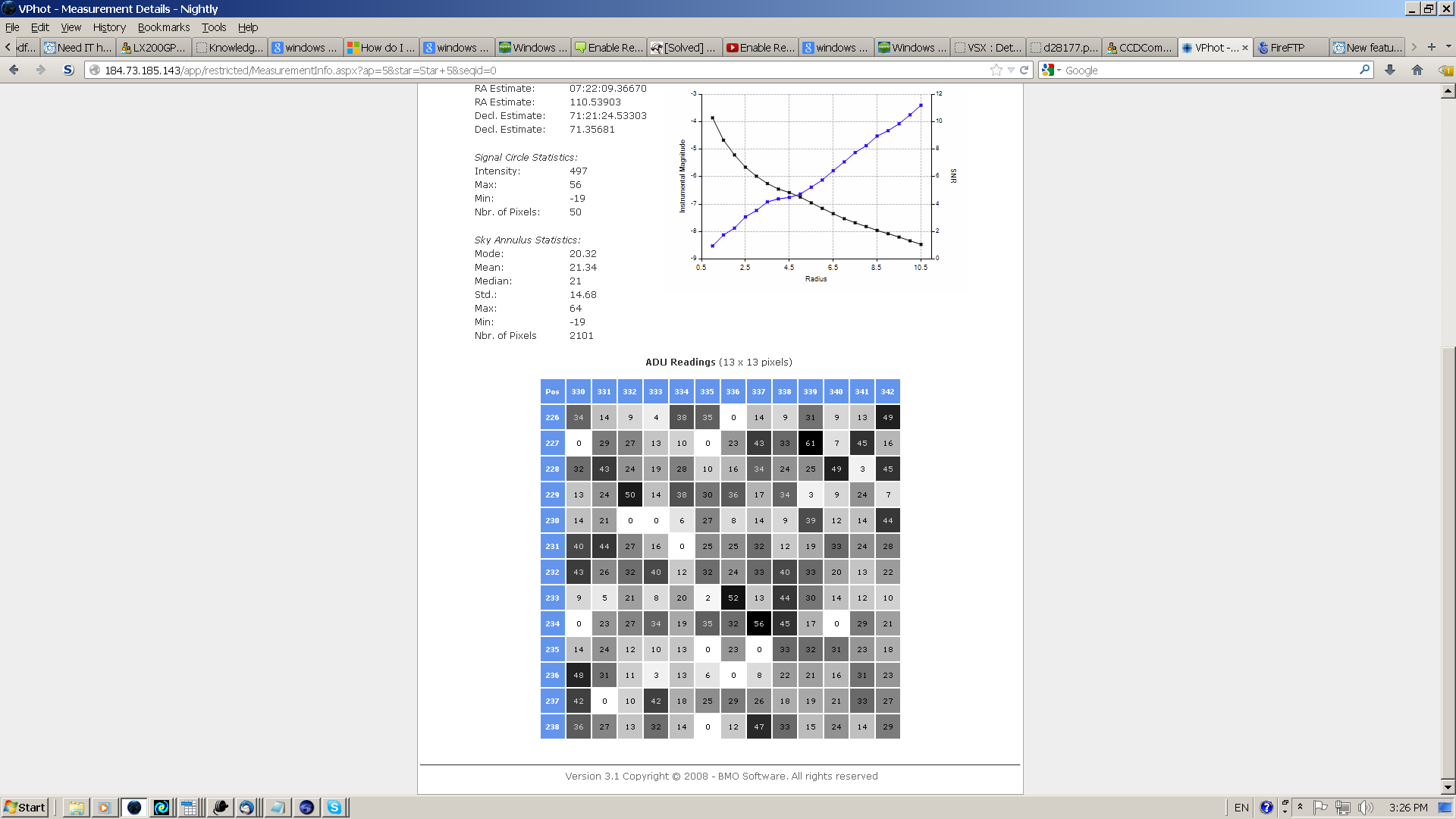
Task: Open the Downloads arrow icon
Action: click(x=1390, y=70)
